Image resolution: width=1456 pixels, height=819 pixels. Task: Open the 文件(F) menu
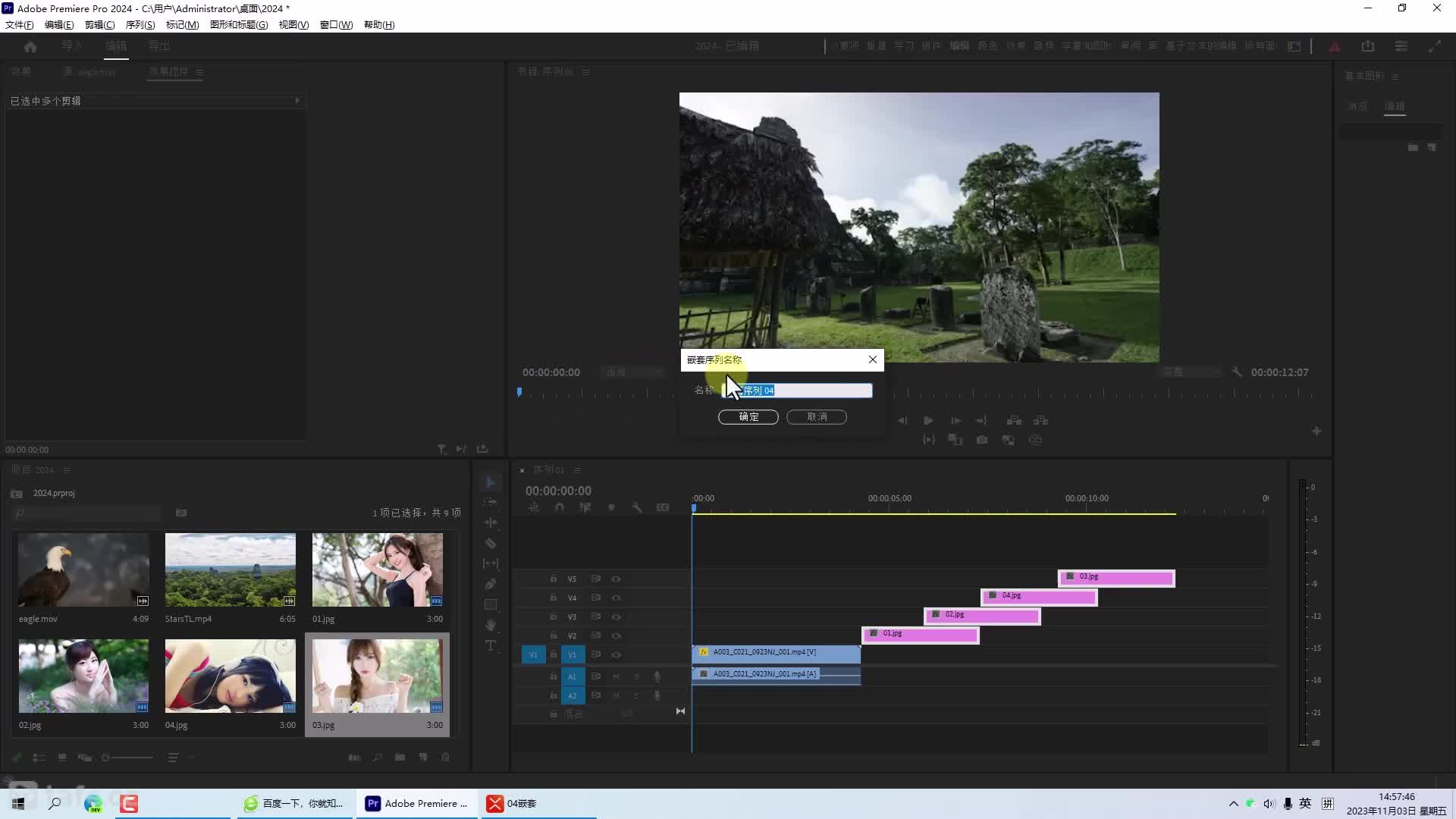click(20, 25)
